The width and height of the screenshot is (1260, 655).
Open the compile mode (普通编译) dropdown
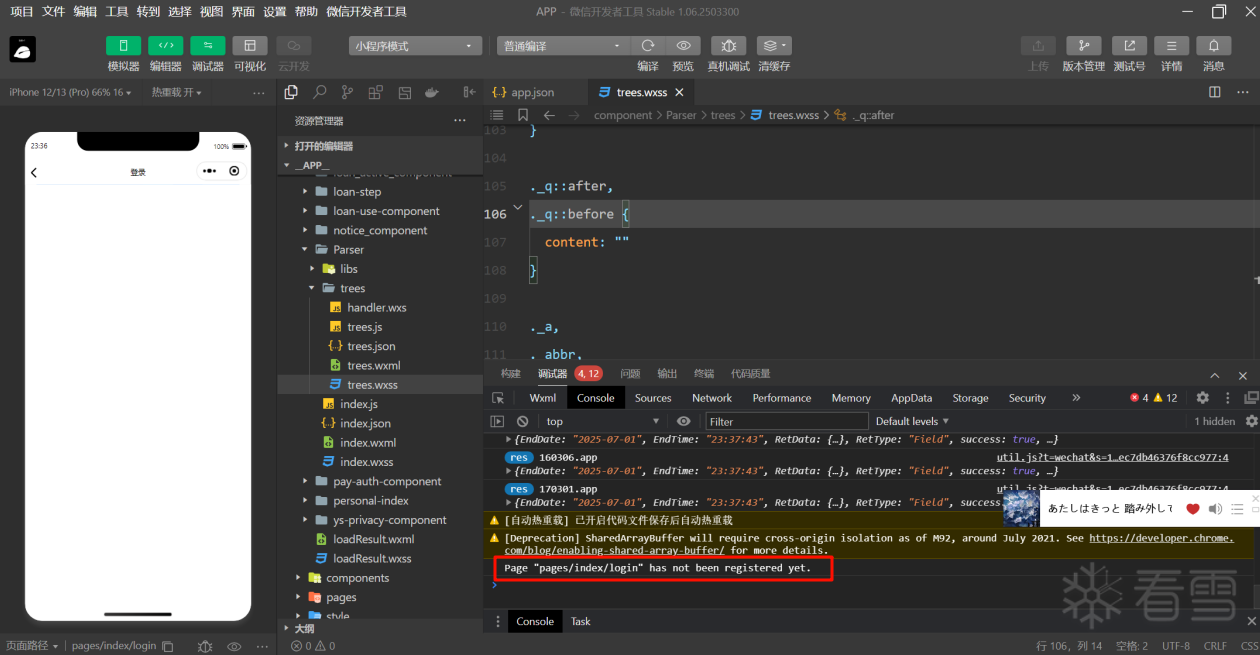pyautogui.click(x=563, y=46)
